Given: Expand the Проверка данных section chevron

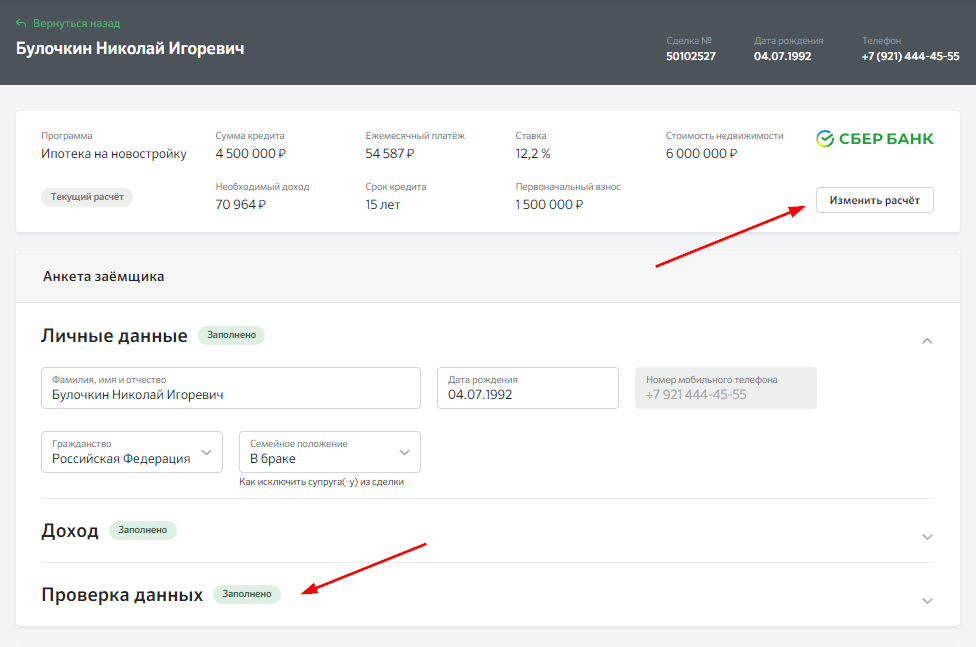Looking at the screenshot, I should coord(927,600).
